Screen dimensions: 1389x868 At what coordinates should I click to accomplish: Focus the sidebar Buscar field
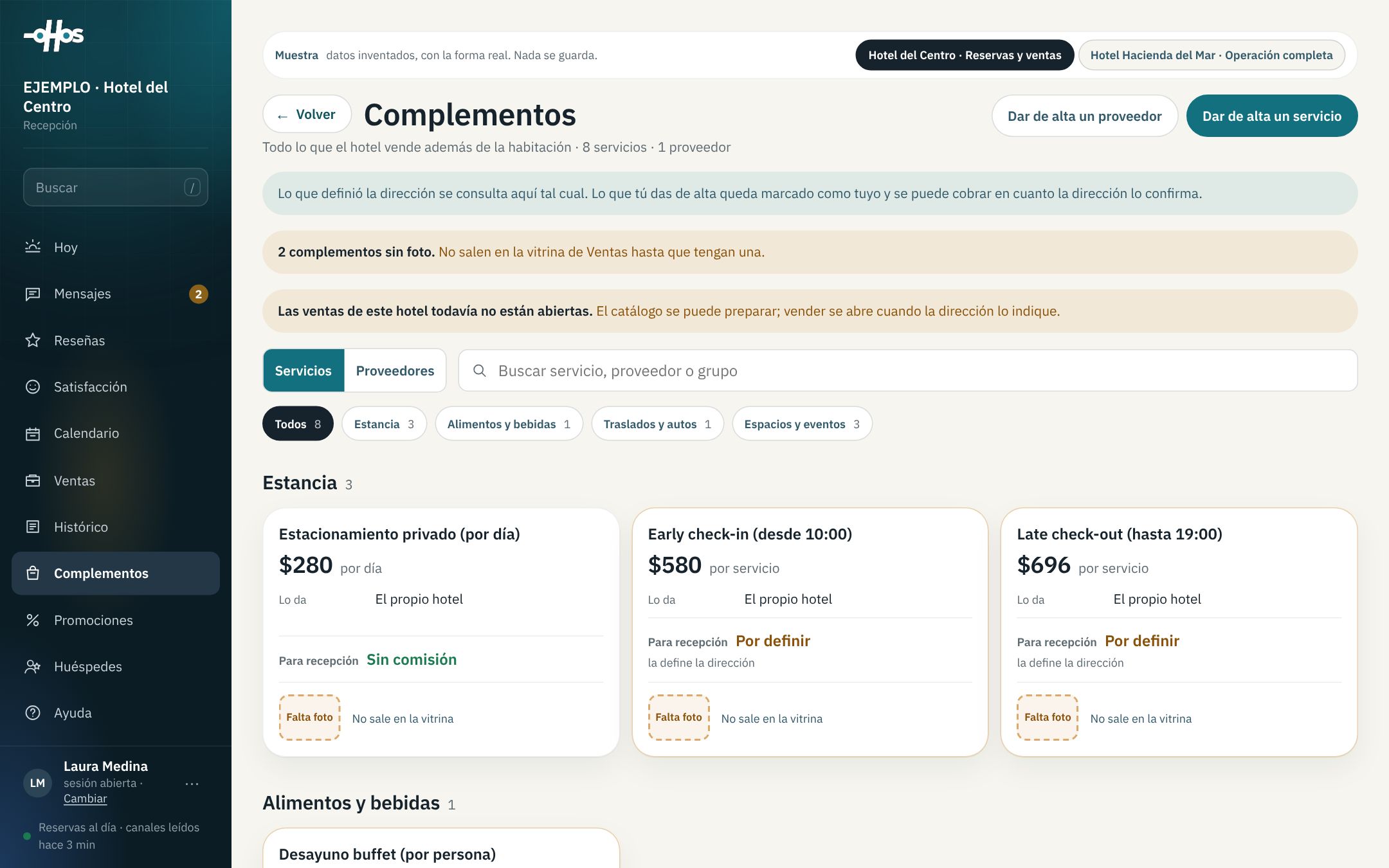tap(116, 187)
